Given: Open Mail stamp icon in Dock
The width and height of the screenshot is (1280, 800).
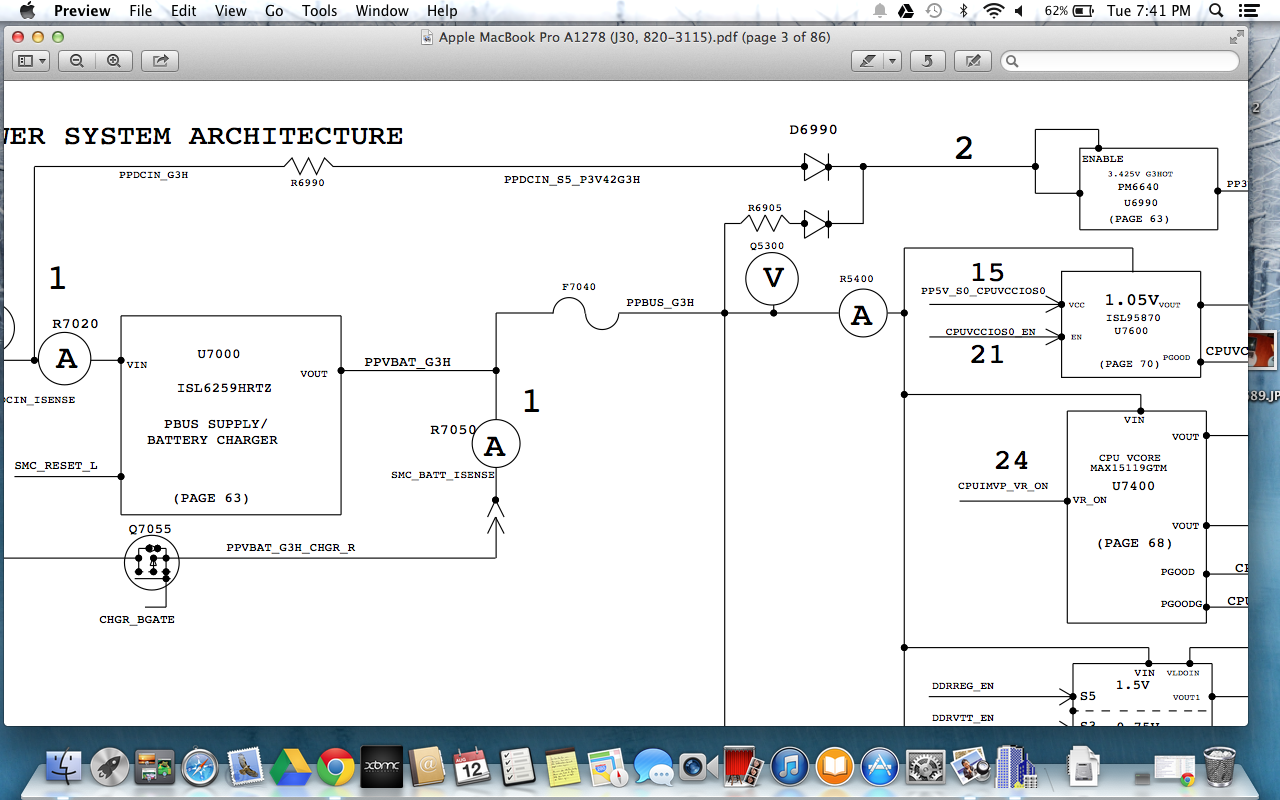Looking at the screenshot, I should [x=245, y=768].
